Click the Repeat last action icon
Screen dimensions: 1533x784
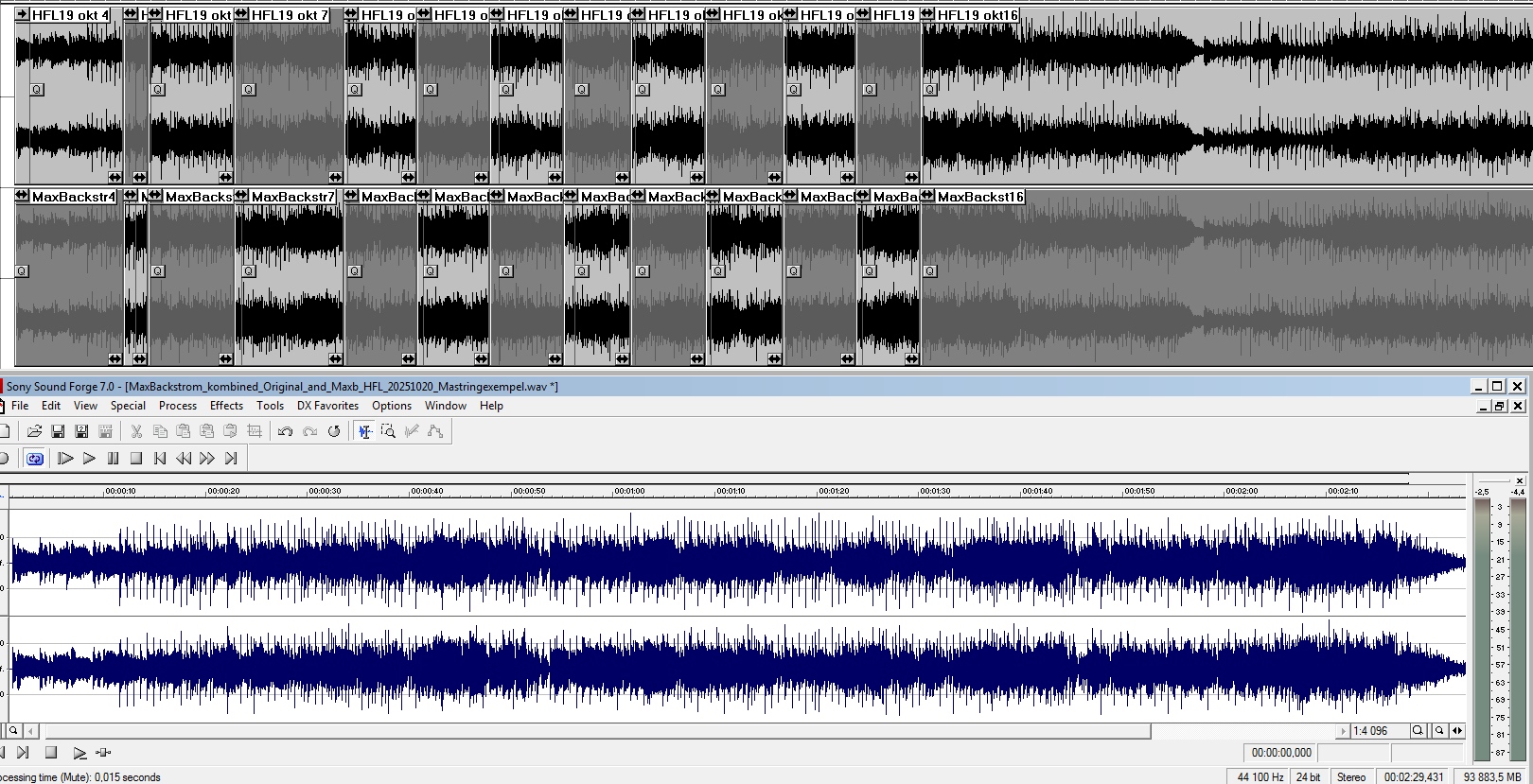(334, 431)
